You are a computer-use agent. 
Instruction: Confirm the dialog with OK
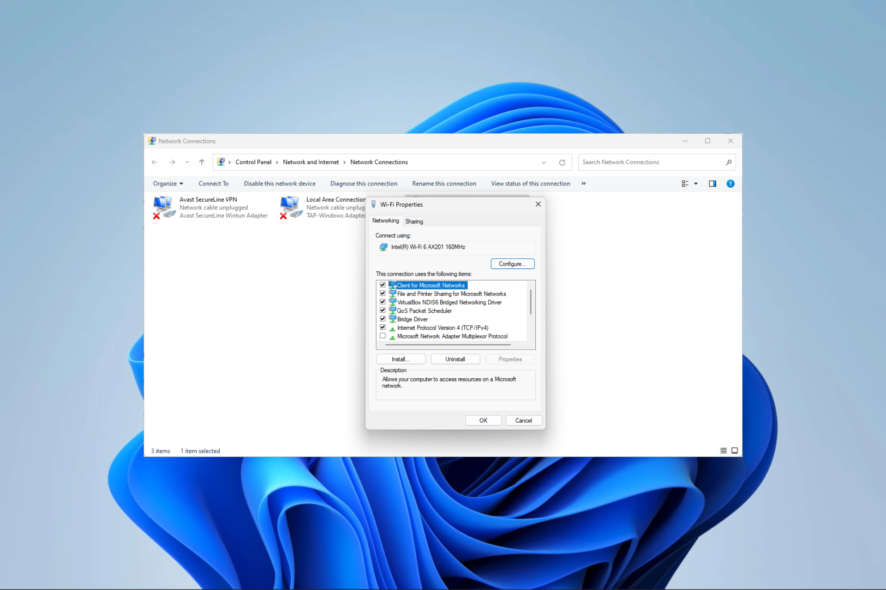[483, 420]
